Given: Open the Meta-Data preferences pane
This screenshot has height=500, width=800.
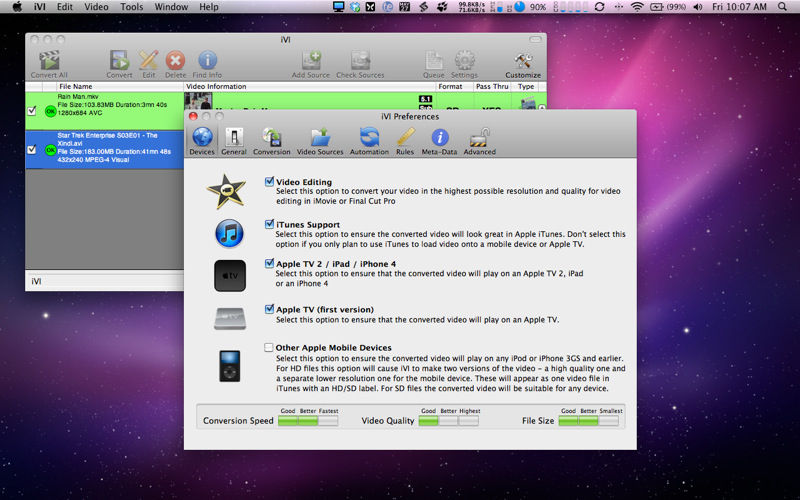Looking at the screenshot, I should pos(439,141).
